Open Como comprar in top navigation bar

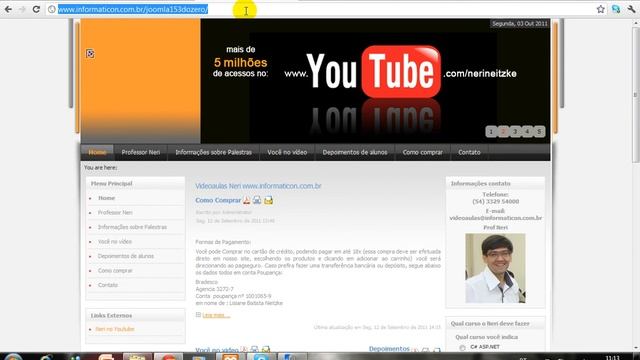pyautogui.click(x=422, y=152)
